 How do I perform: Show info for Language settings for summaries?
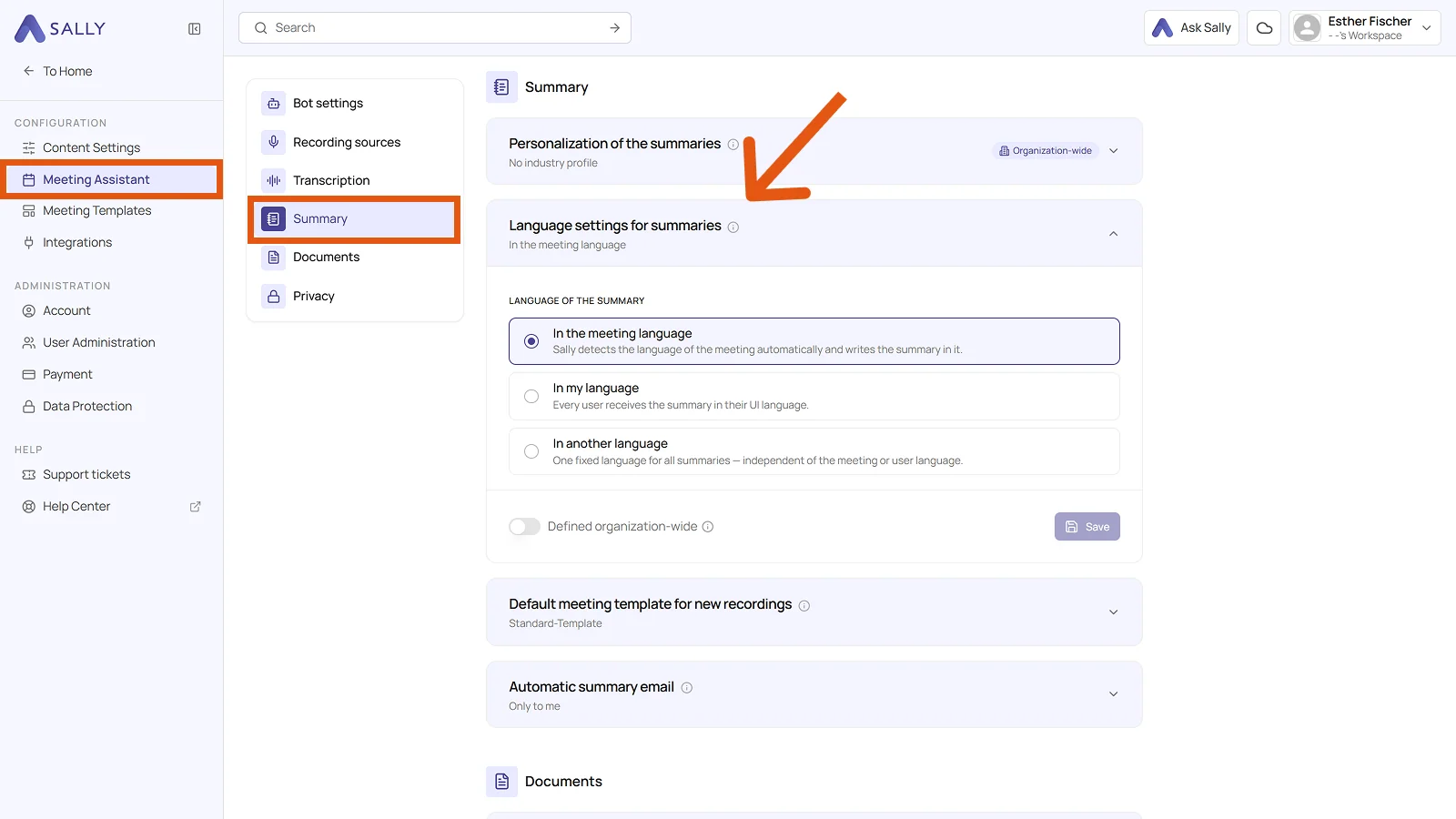733,227
